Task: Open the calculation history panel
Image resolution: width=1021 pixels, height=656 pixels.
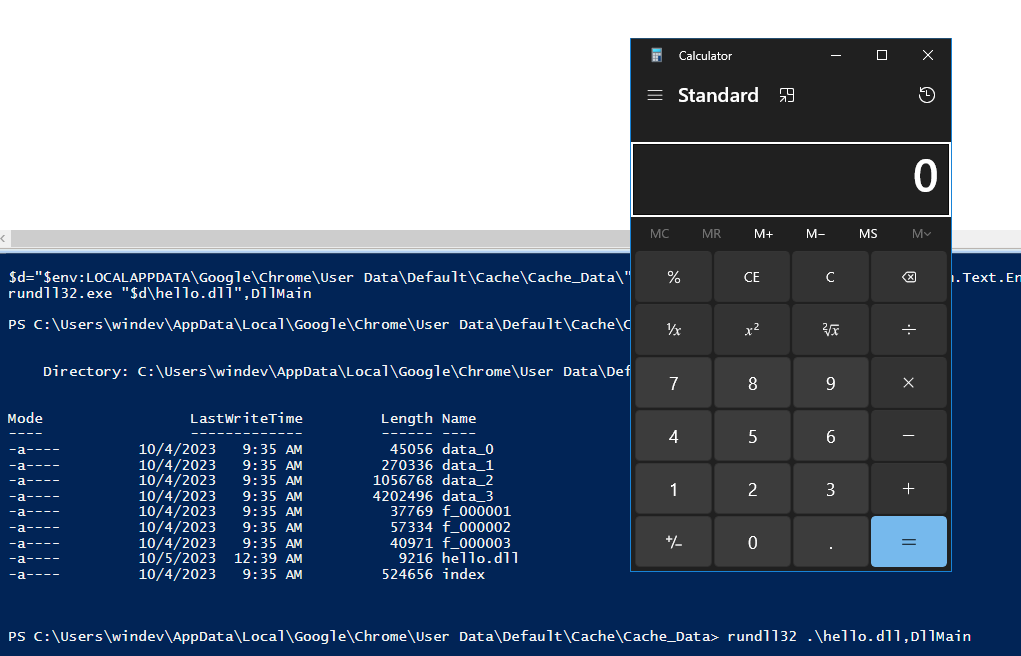Action: [927, 95]
